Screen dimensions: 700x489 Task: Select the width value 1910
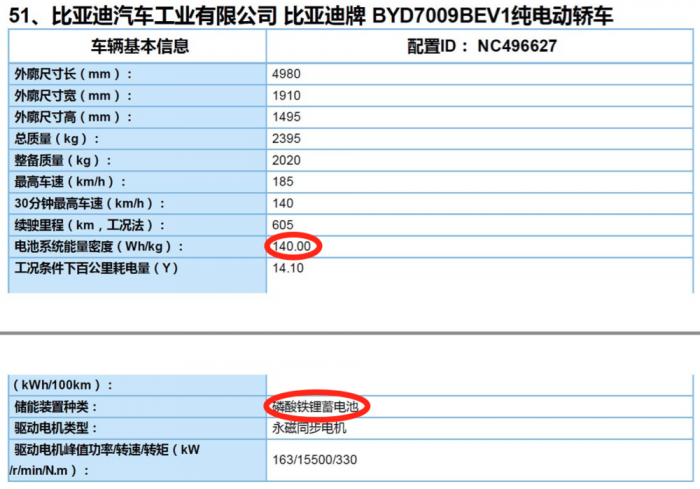pos(286,96)
